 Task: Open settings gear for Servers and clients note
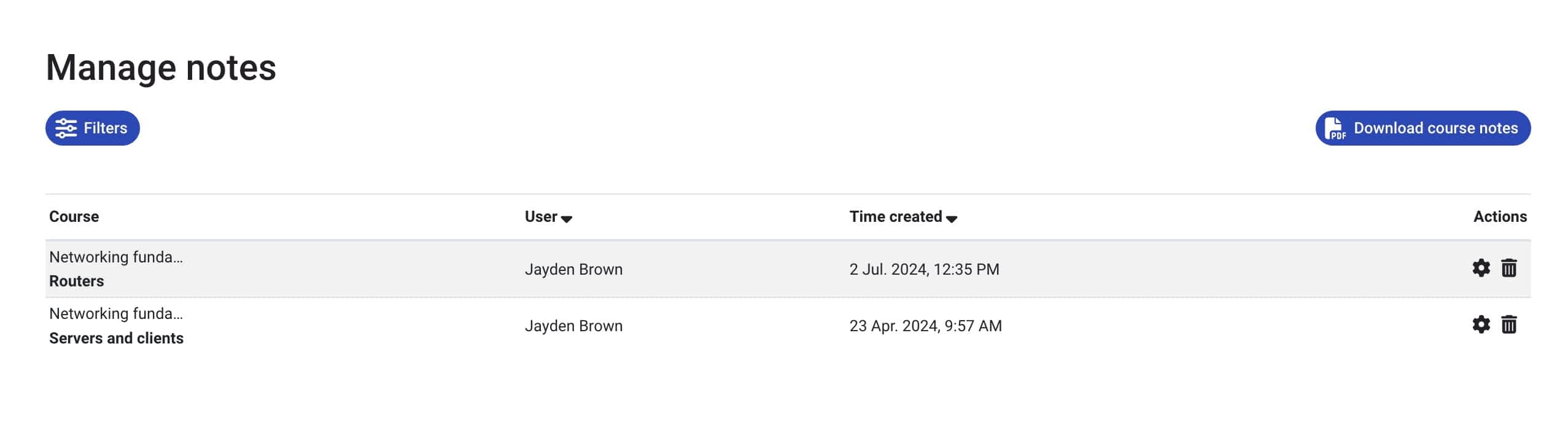pos(1481,324)
